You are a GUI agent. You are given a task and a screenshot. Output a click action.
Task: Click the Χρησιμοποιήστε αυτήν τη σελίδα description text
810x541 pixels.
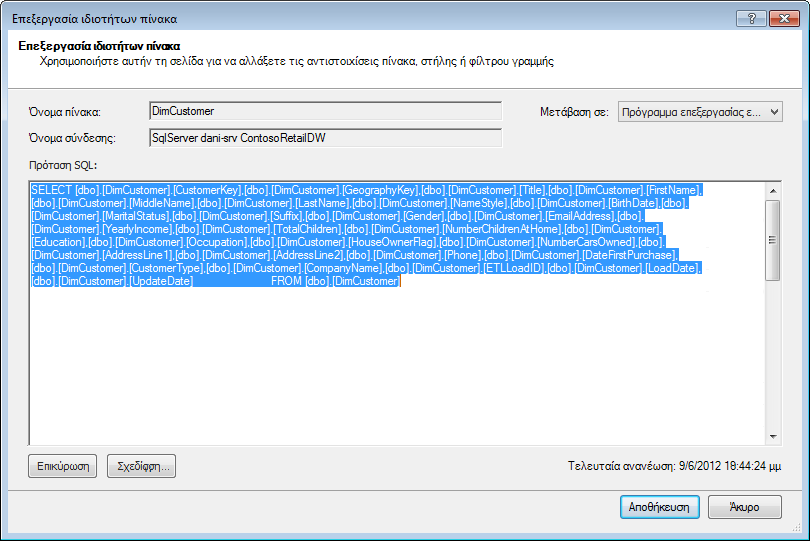[297, 61]
